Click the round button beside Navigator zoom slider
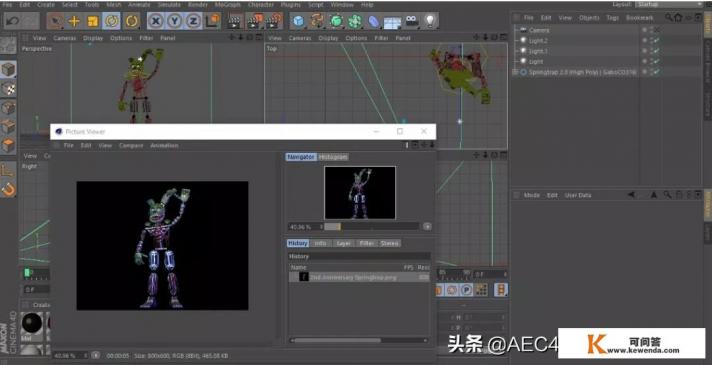This screenshot has height=365, width=712. (427, 226)
